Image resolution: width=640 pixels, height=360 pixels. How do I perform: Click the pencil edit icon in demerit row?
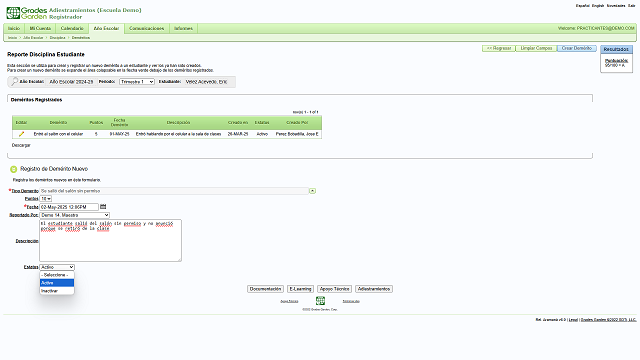coord(21,134)
